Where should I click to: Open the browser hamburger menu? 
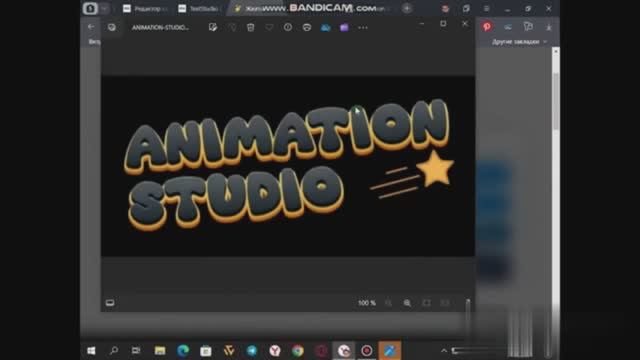tap(487, 9)
